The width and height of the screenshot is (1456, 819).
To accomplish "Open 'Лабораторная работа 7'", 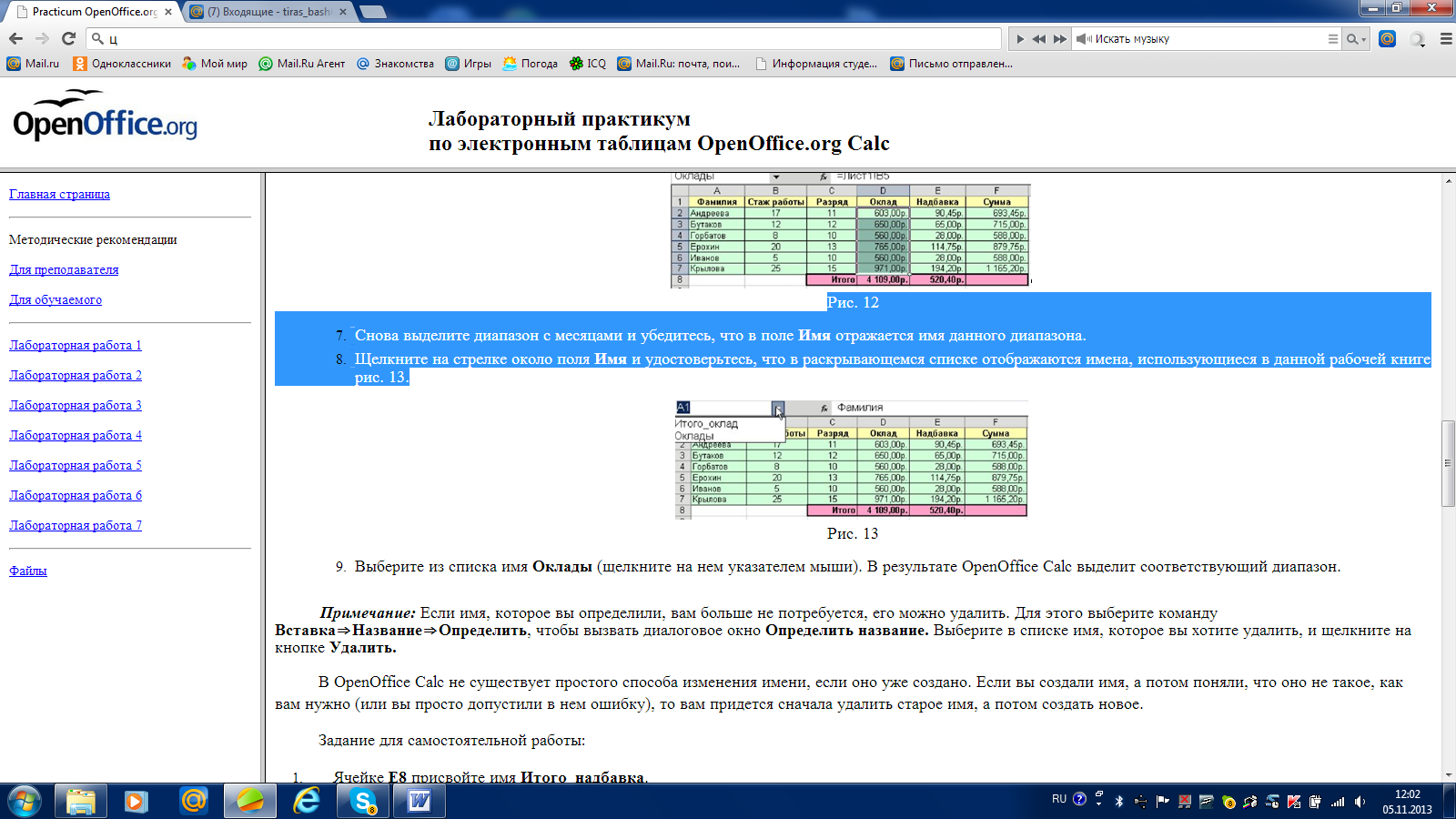I will 76,525.
